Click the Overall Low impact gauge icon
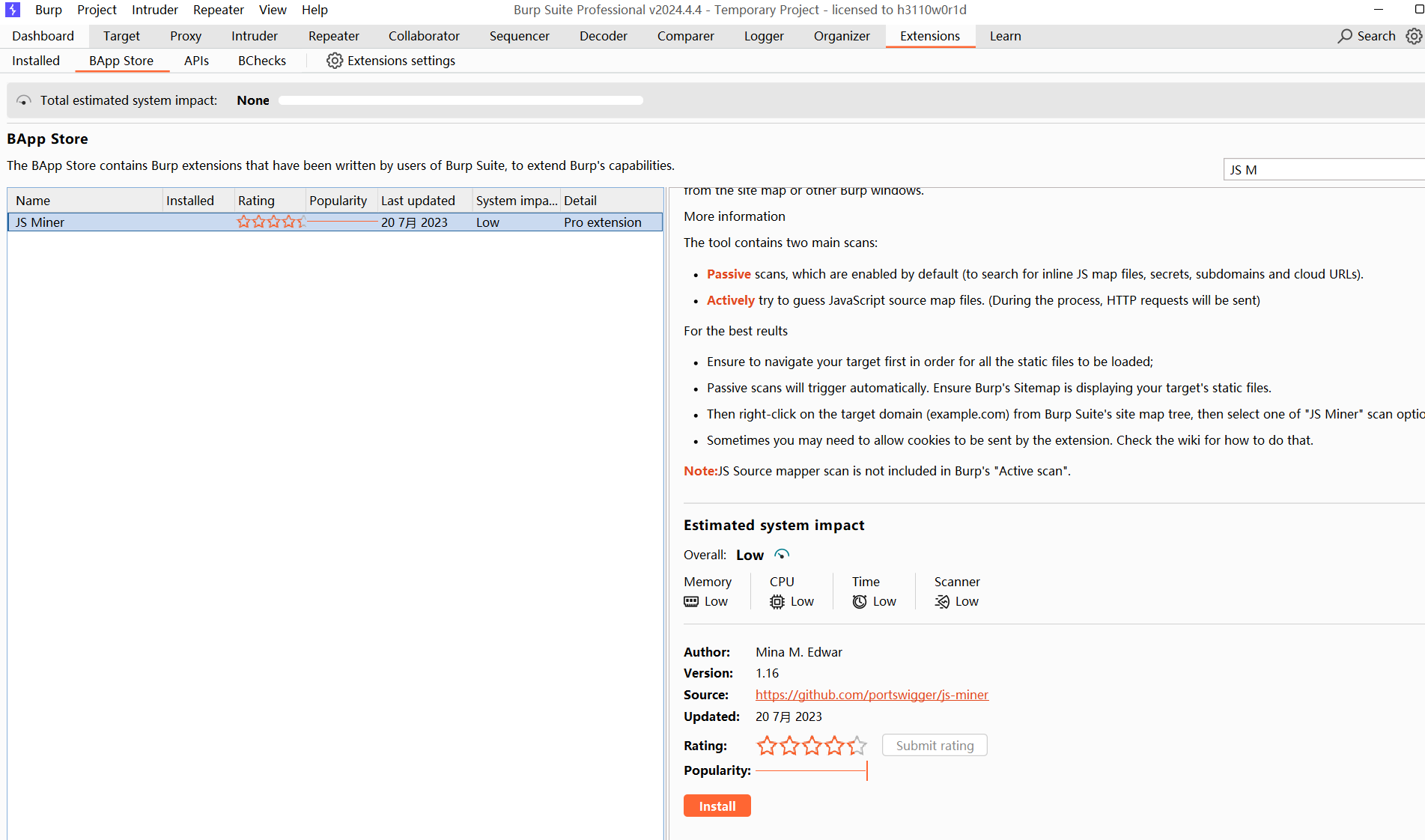1425x840 pixels. pyautogui.click(x=782, y=555)
